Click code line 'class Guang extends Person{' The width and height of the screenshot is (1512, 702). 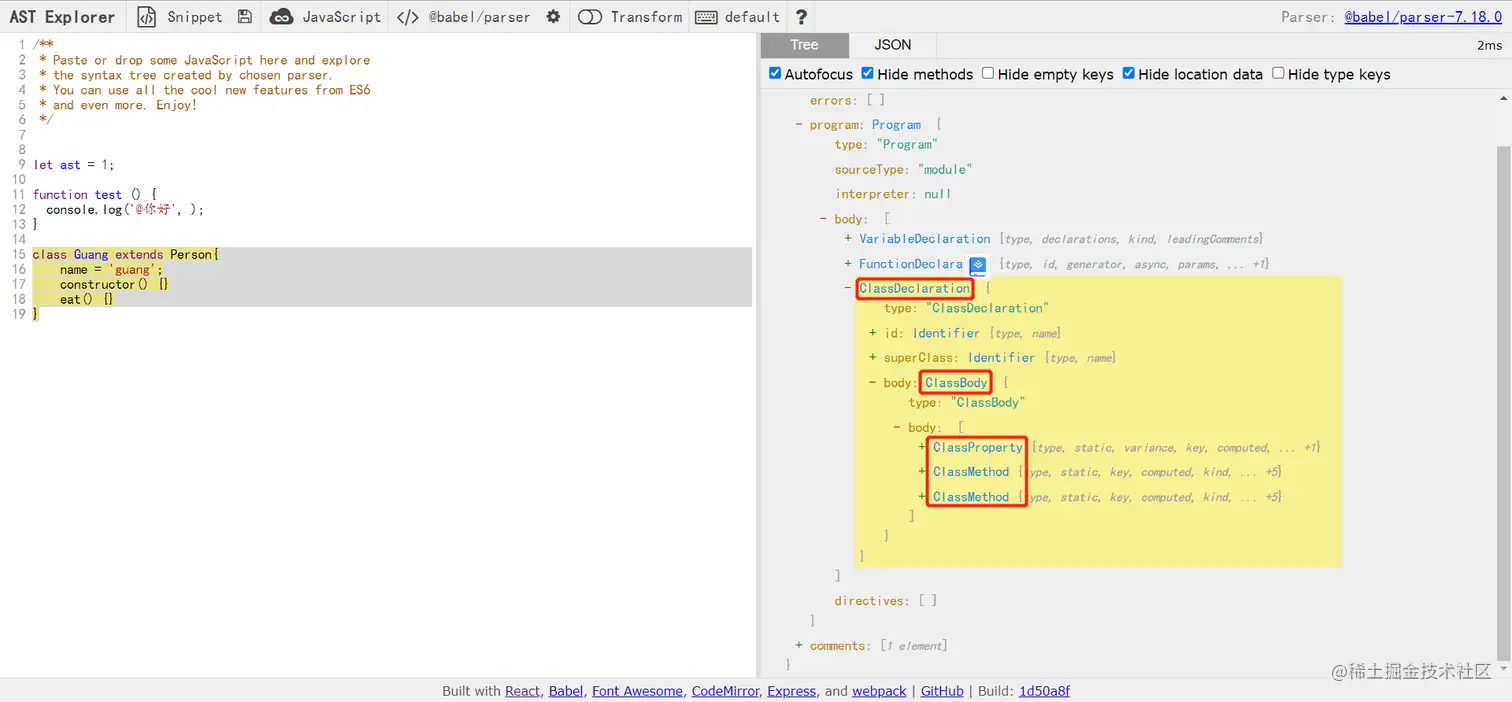(125, 255)
